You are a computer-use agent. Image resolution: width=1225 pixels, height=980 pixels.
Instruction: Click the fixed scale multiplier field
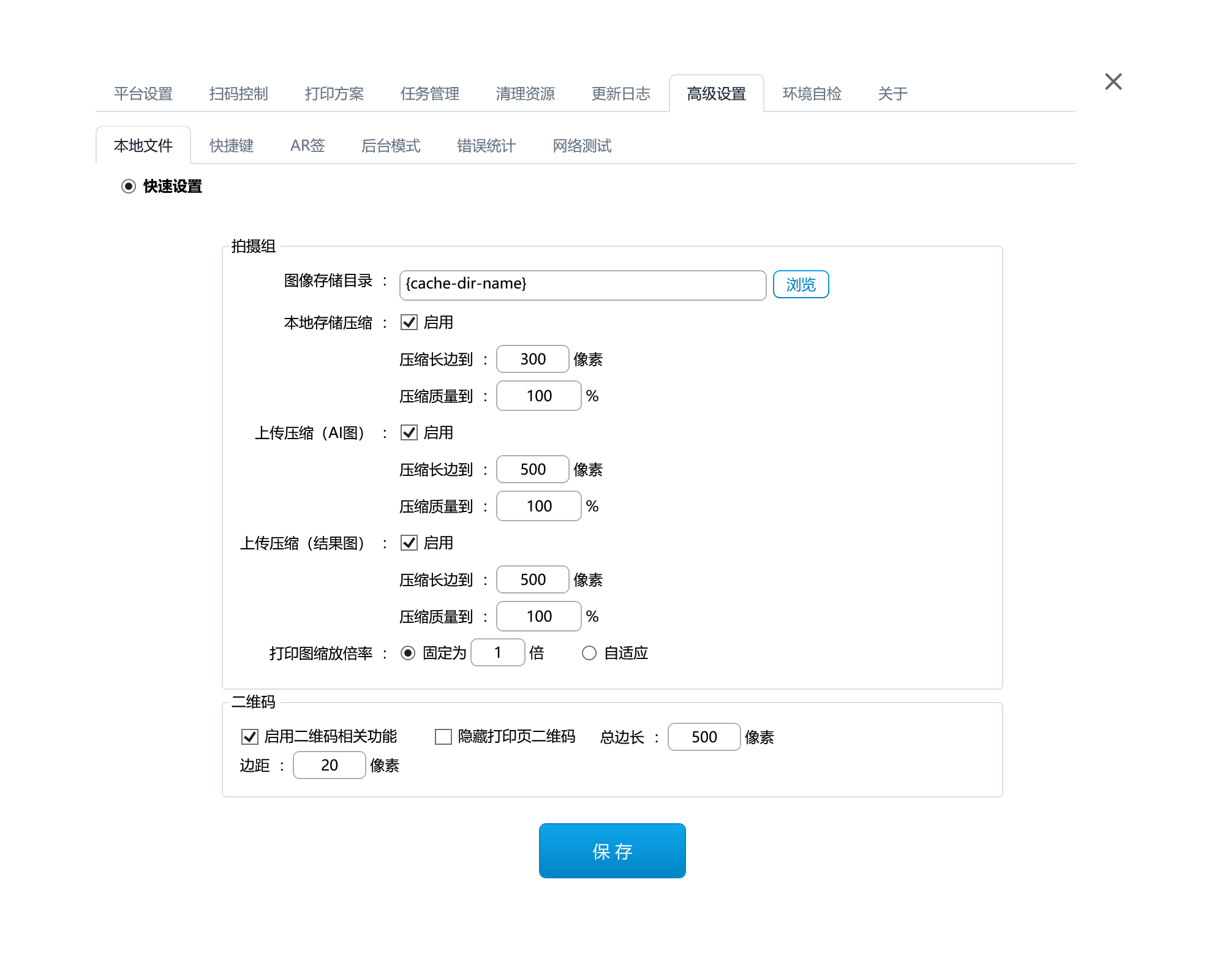click(498, 652)
